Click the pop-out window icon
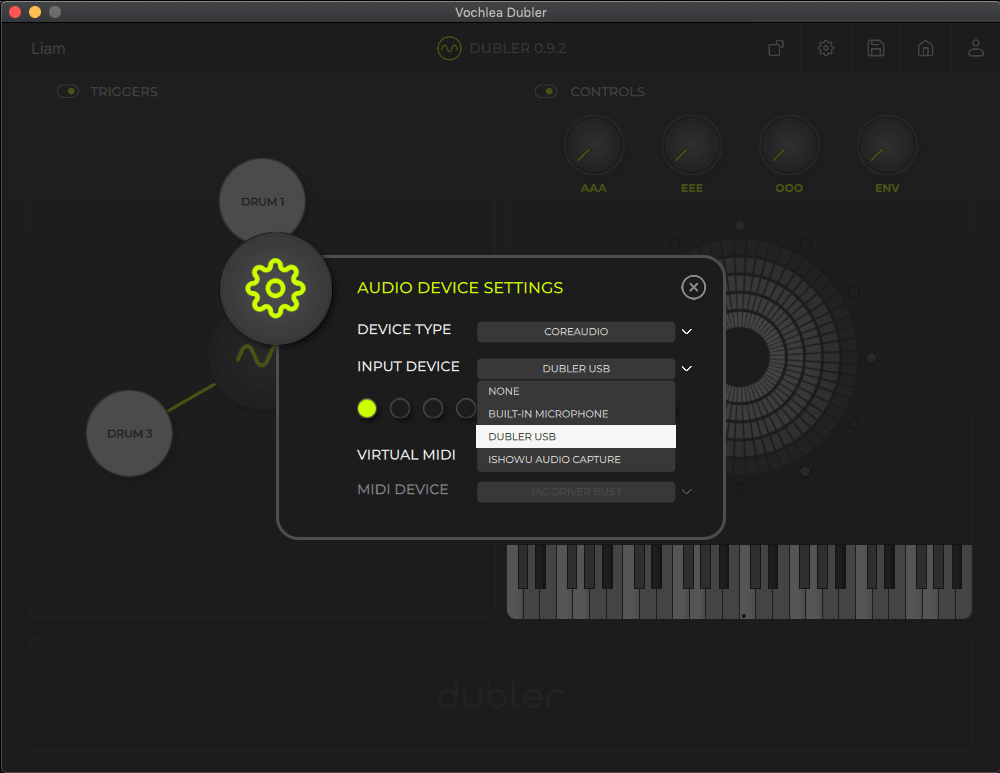This screenshot has height=773, width=1000. click(x=776, y=48)
